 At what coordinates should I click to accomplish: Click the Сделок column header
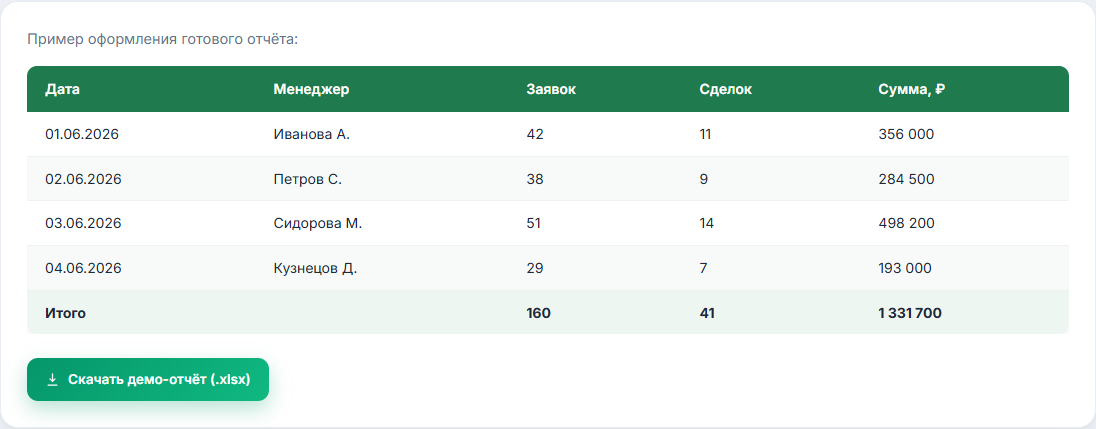click(x=726, y=89)
